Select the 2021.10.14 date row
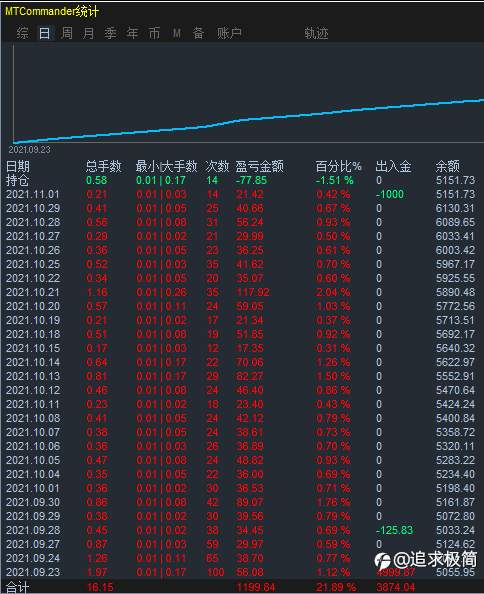The image size is (484, 594). tap(33, 363)
